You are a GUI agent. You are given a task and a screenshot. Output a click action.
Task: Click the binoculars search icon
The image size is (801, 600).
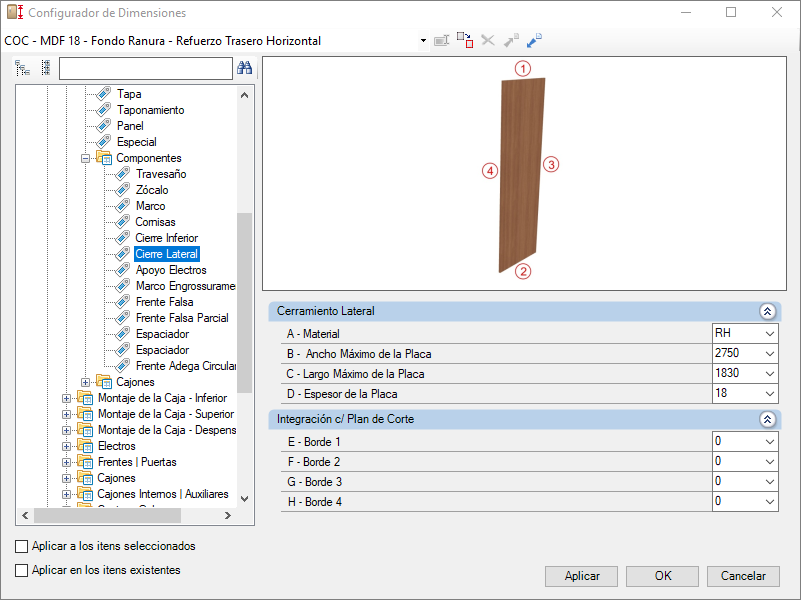click(x=244, y=68)
